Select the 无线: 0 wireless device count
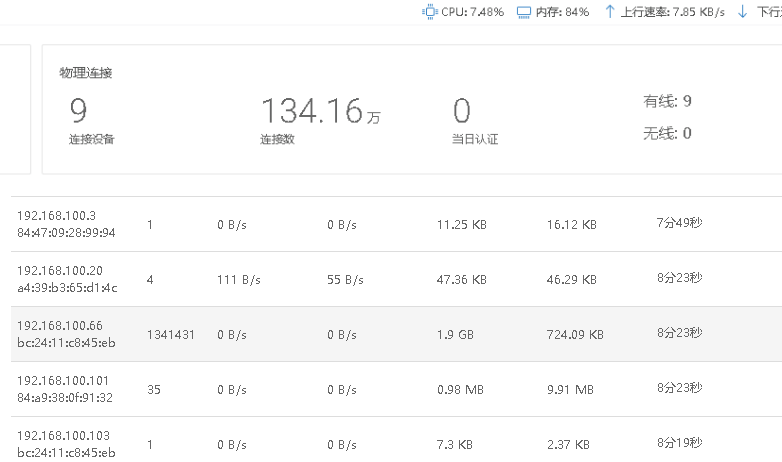Viewport: 782px width, 462px height. pyautogui.click(x=667, y=133)
